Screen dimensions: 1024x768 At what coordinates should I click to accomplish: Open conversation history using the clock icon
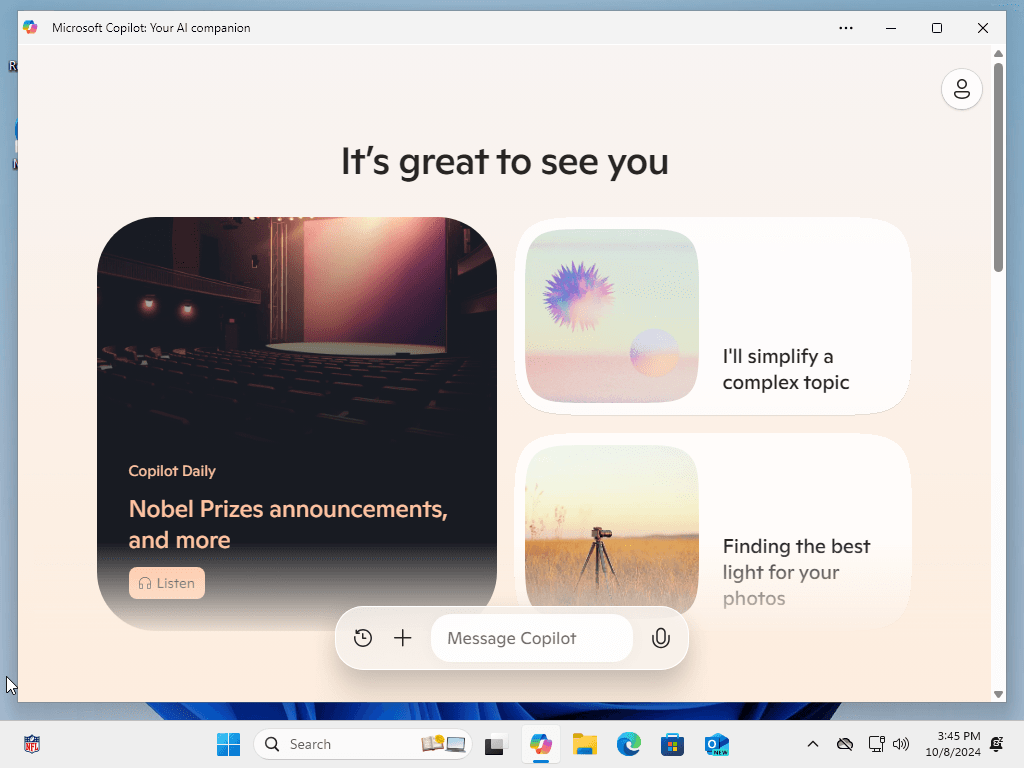click(363, 637)
